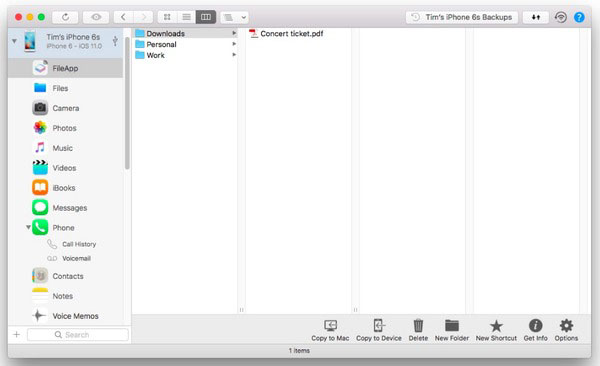Go forward with the right arrow

(143, 17)
